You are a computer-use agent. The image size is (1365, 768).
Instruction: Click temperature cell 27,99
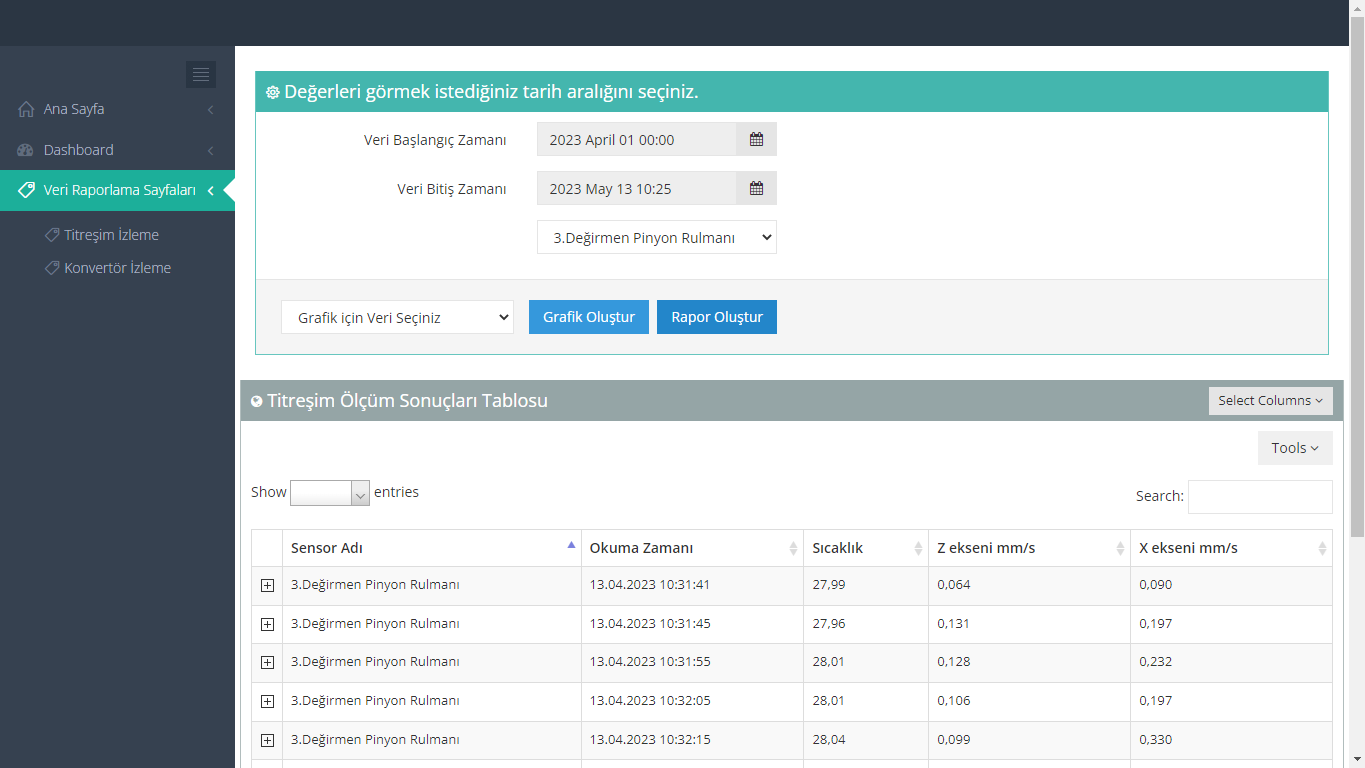point(829,585)
